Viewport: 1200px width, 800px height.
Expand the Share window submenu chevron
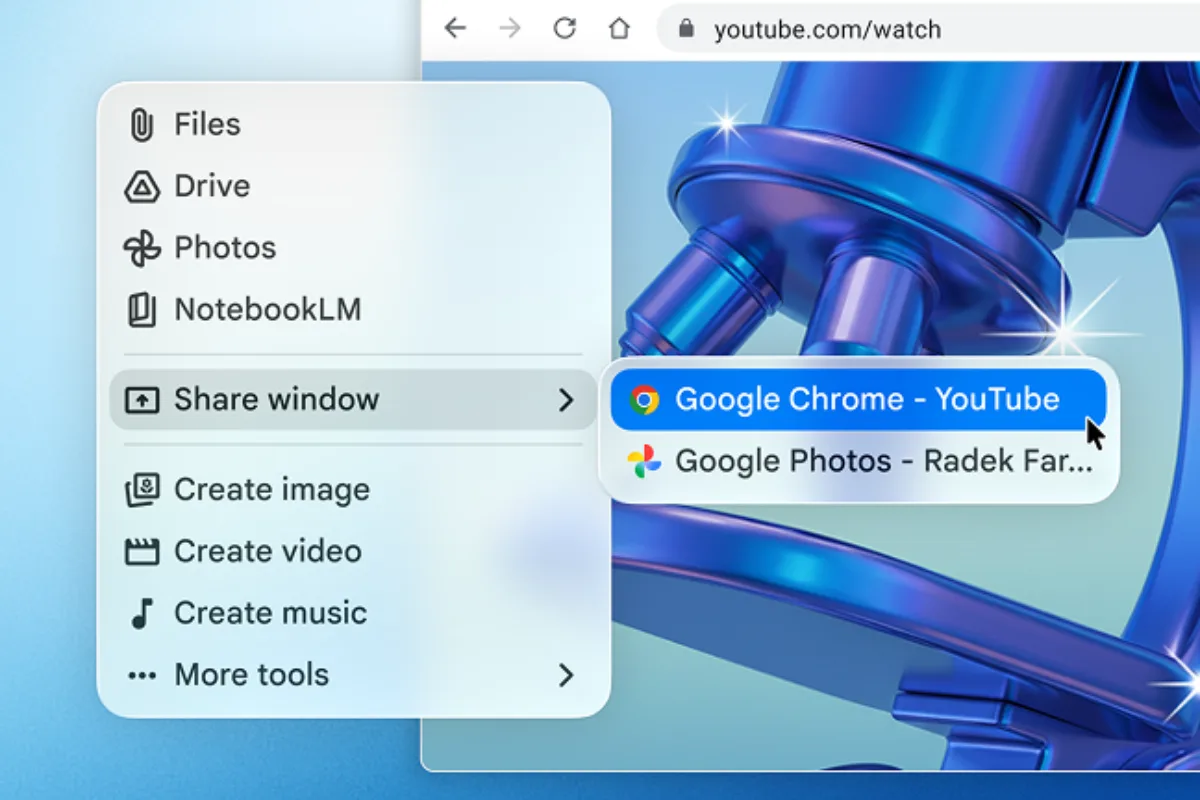tap(566, 400)
